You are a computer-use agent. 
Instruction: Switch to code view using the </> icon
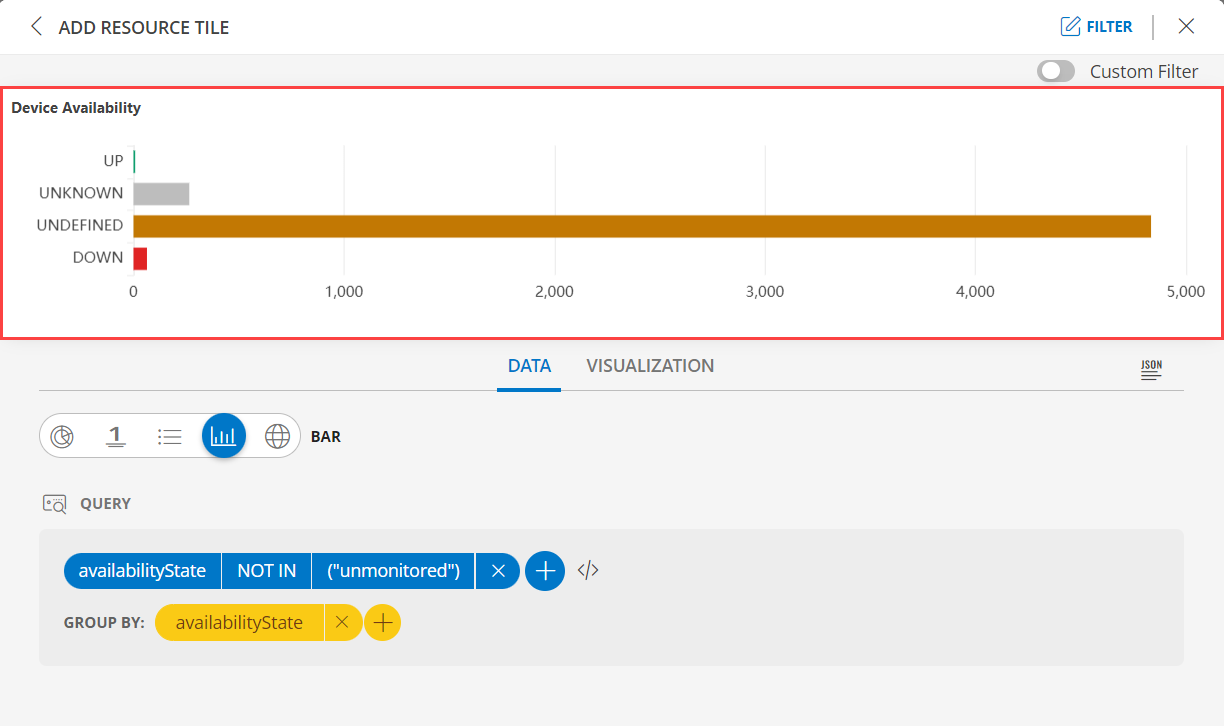[587, 570]
